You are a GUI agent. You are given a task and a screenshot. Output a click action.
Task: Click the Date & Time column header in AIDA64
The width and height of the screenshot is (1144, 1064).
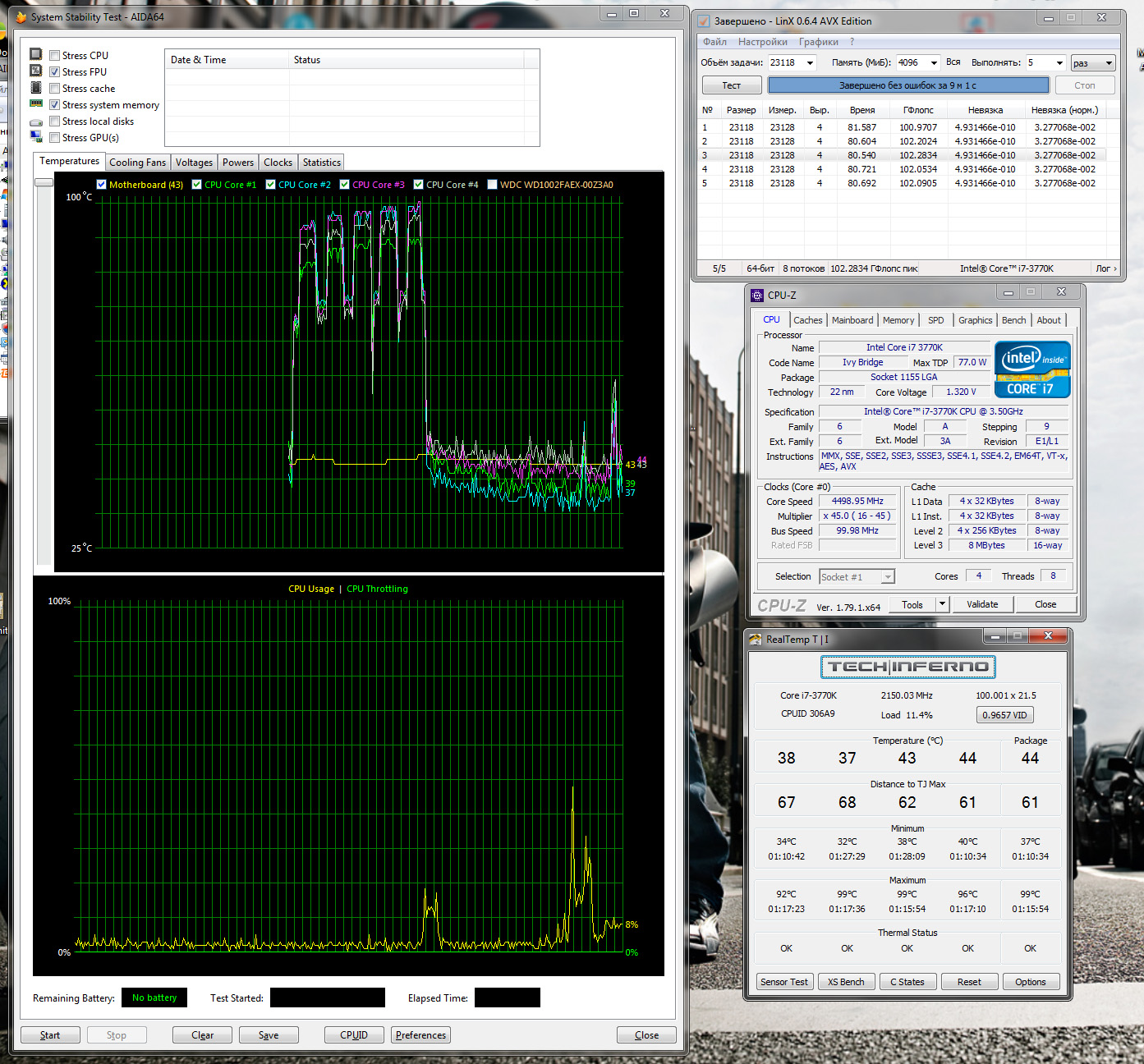click(x=227, y=60)
